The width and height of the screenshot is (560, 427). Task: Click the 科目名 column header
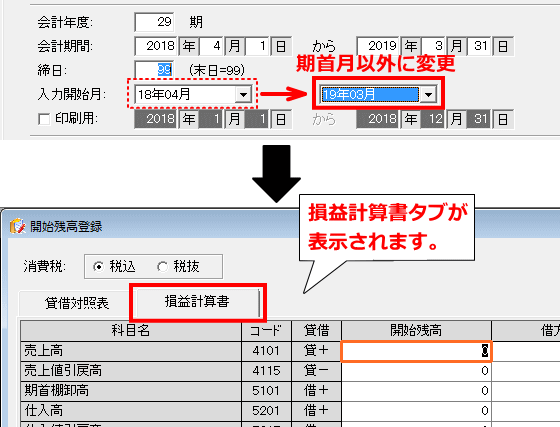click(x=131, y=331)
